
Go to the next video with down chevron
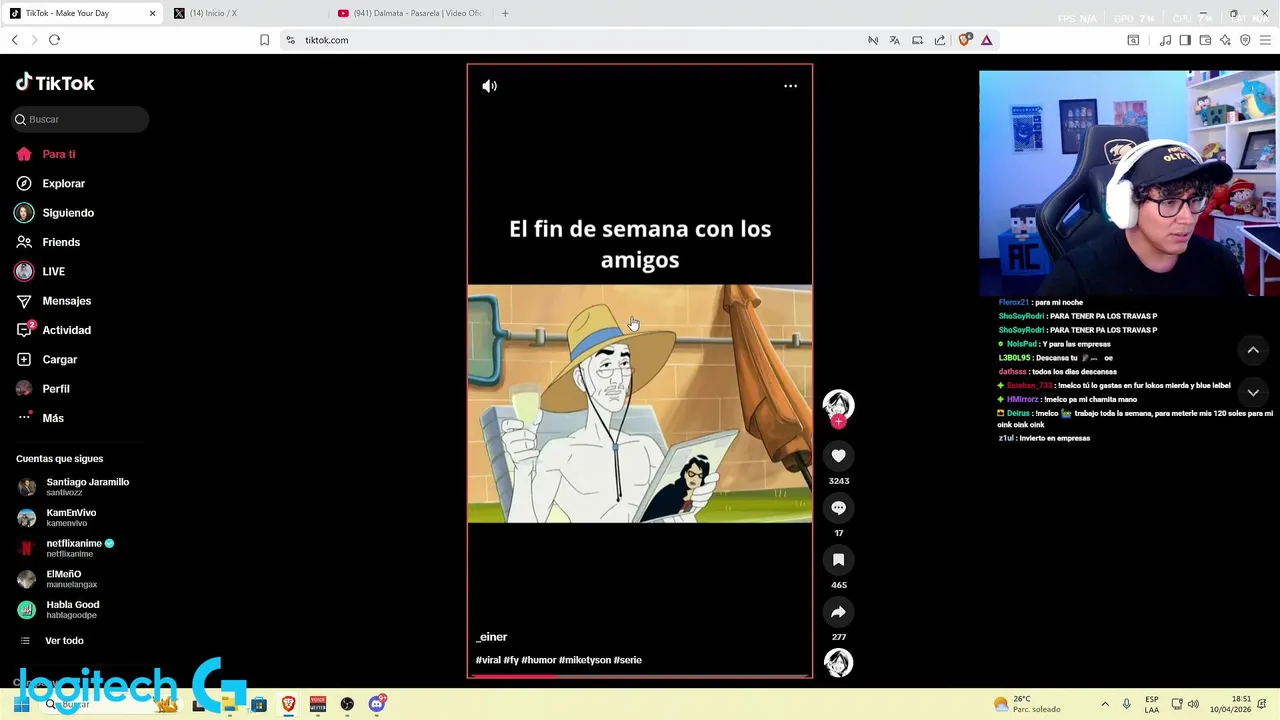click(1253, 393)
